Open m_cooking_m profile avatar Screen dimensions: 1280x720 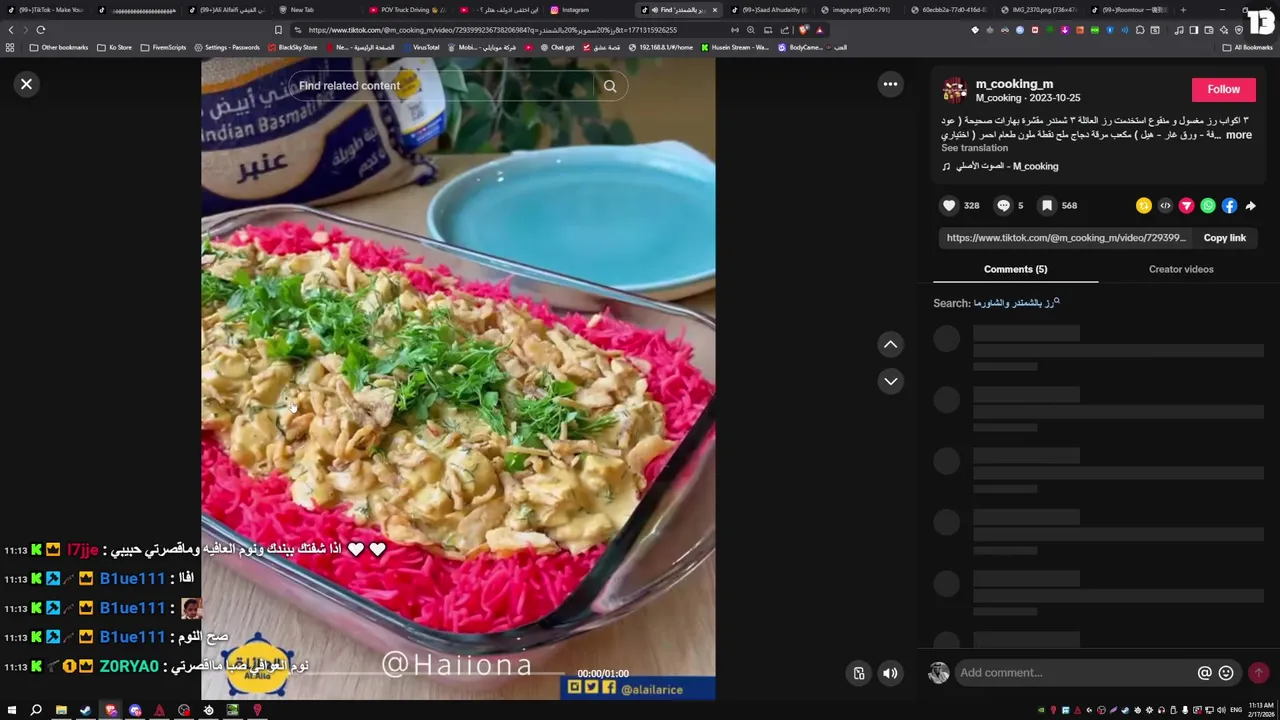tap(955, 91)
